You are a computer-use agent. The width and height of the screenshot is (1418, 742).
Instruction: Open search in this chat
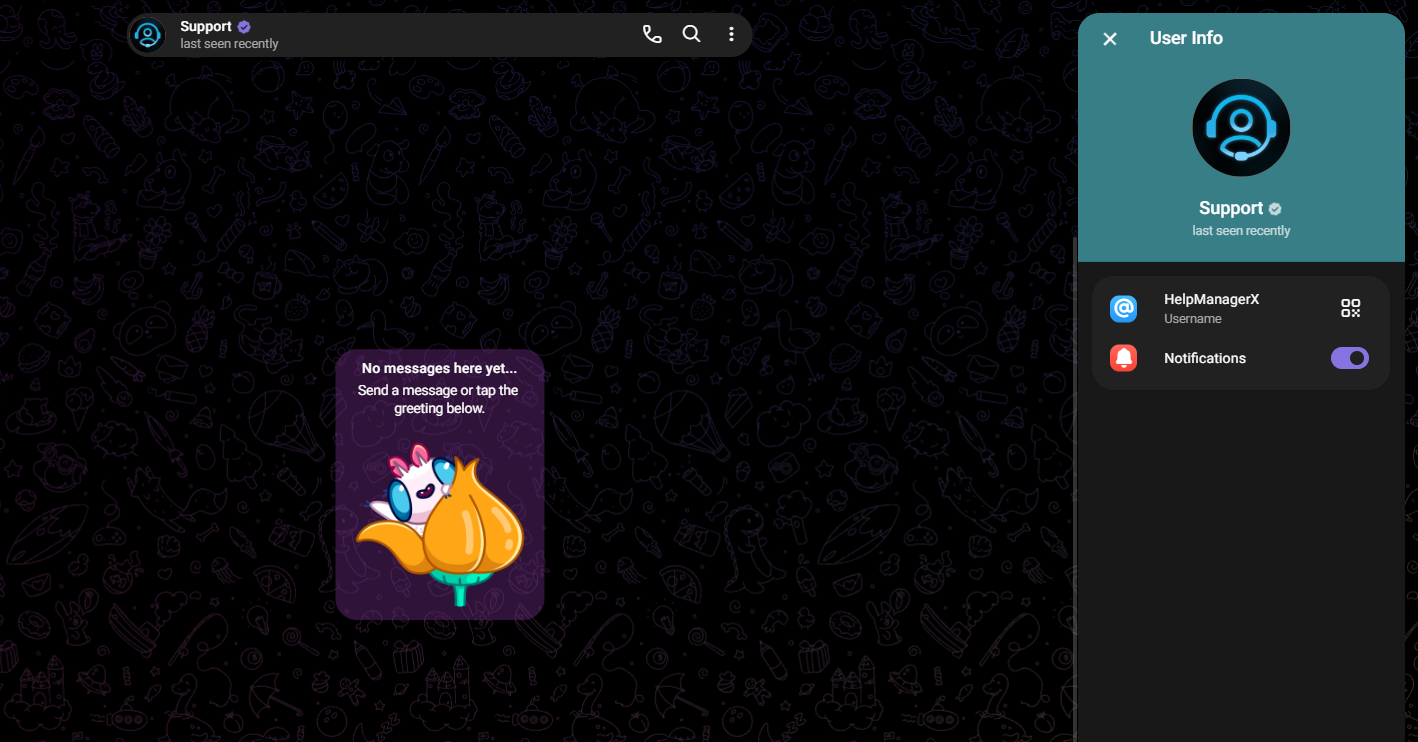point(691,34)
